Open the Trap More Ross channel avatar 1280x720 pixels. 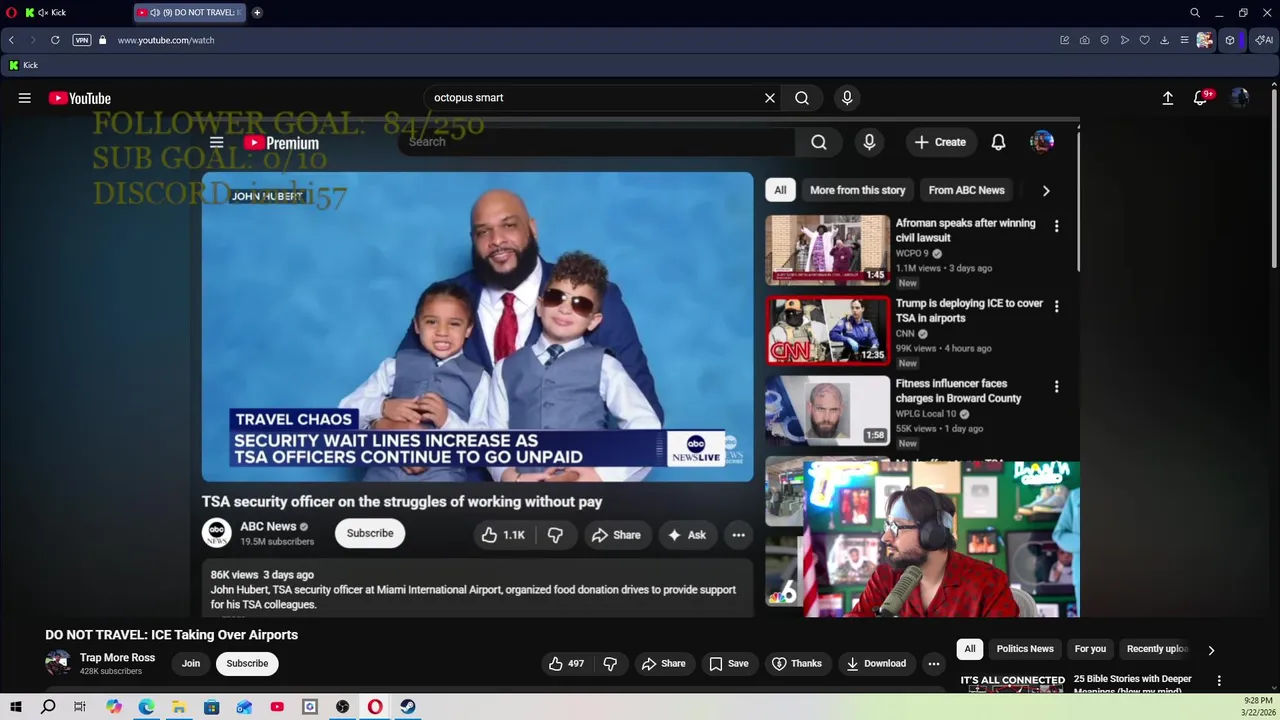(x=58, y=663)
